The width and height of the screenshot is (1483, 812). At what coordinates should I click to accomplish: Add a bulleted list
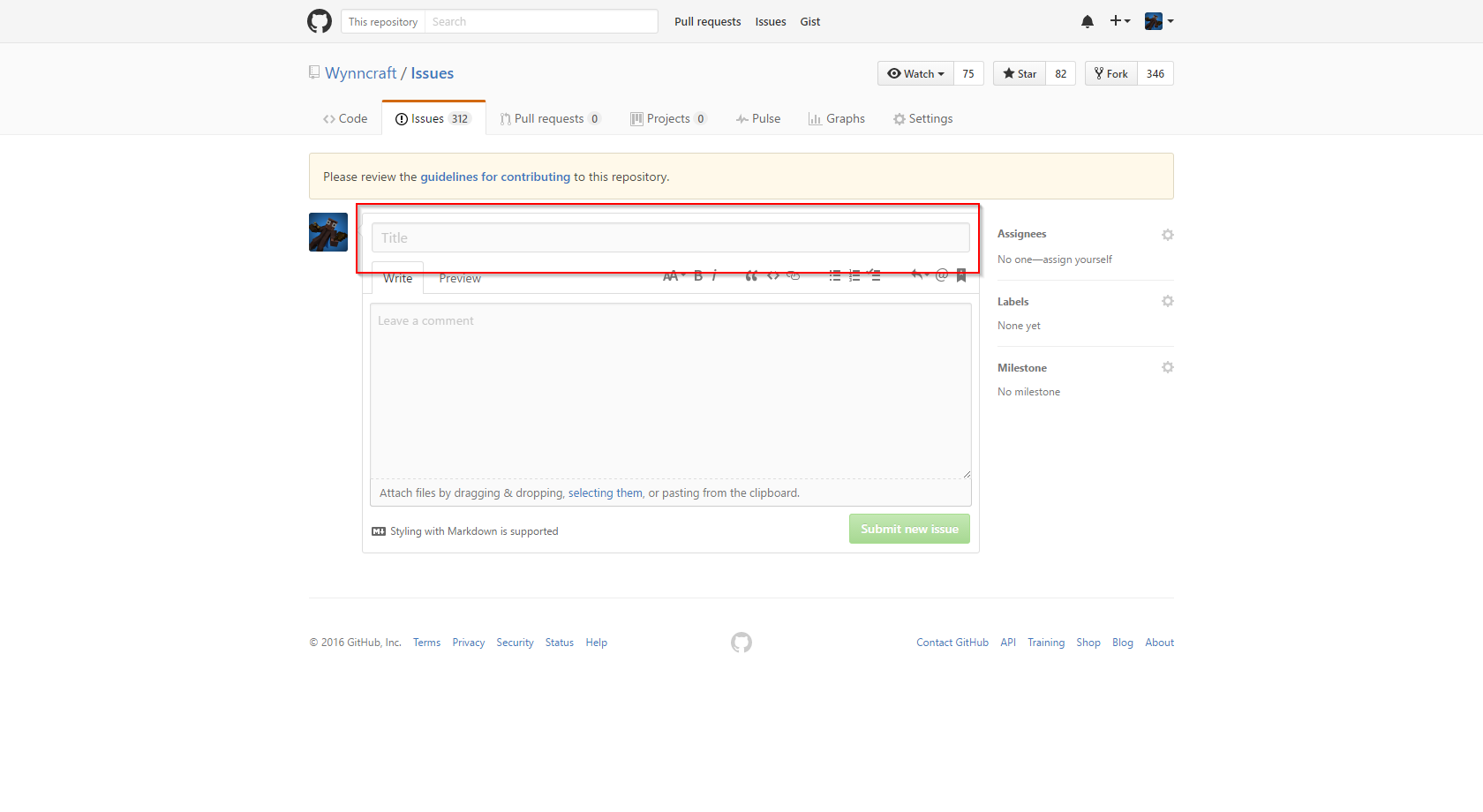tap(834, 275)
